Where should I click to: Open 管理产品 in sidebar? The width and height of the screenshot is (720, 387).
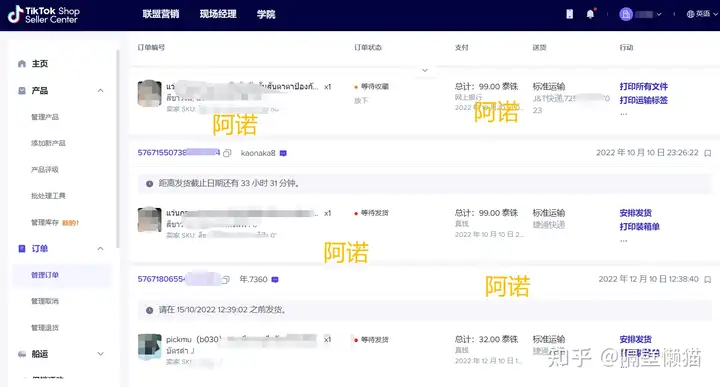[x=45, y=117]
